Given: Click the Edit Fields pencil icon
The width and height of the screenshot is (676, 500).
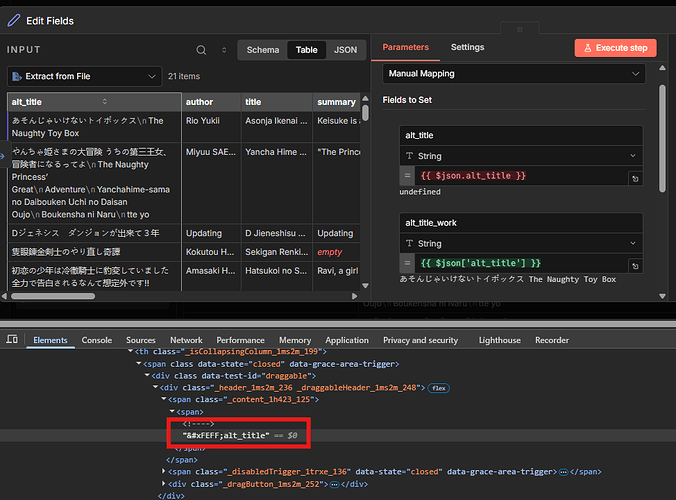Looking at the screenshot, I should (14, 20).
